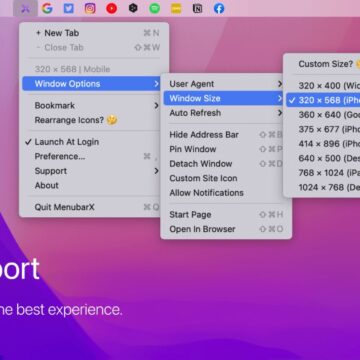Choose the Close Tab menu entry
360x360 pixels.
point(94,47)
